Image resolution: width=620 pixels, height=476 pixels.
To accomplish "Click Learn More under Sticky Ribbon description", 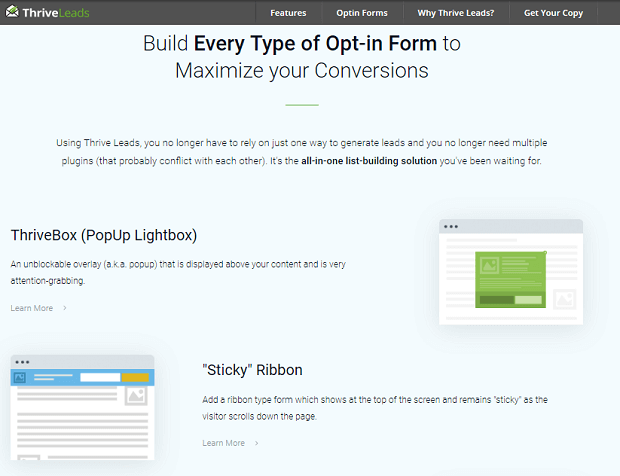I will [x=223, y=443].
